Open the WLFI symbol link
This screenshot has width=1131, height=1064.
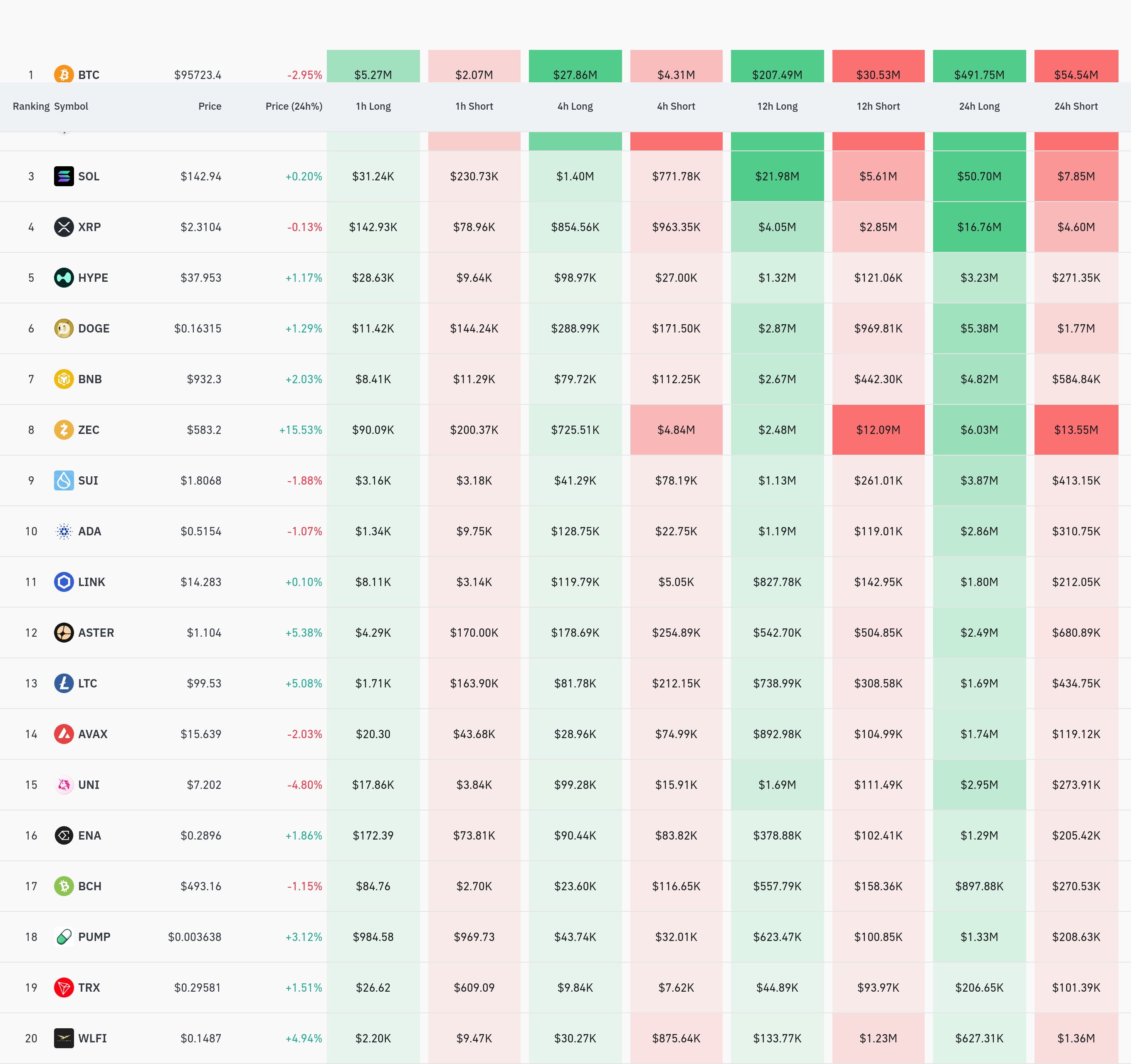tap(92, 1038)
